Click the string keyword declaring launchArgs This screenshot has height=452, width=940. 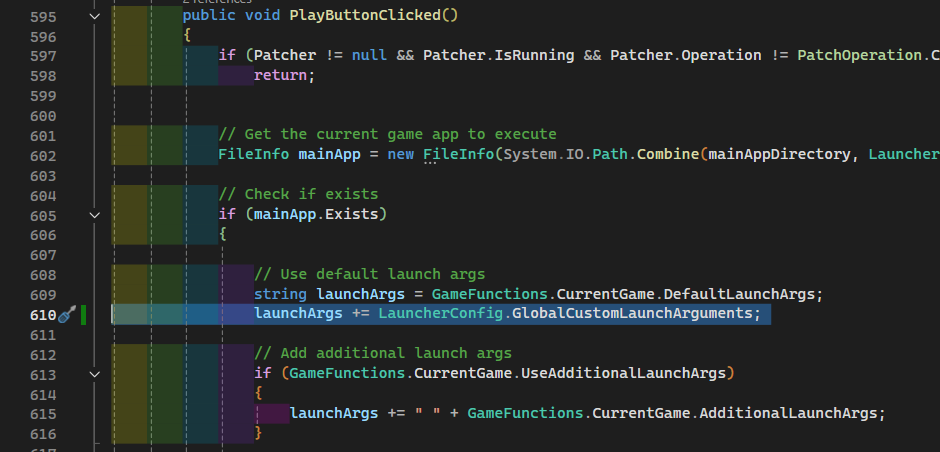click(281, 294)
